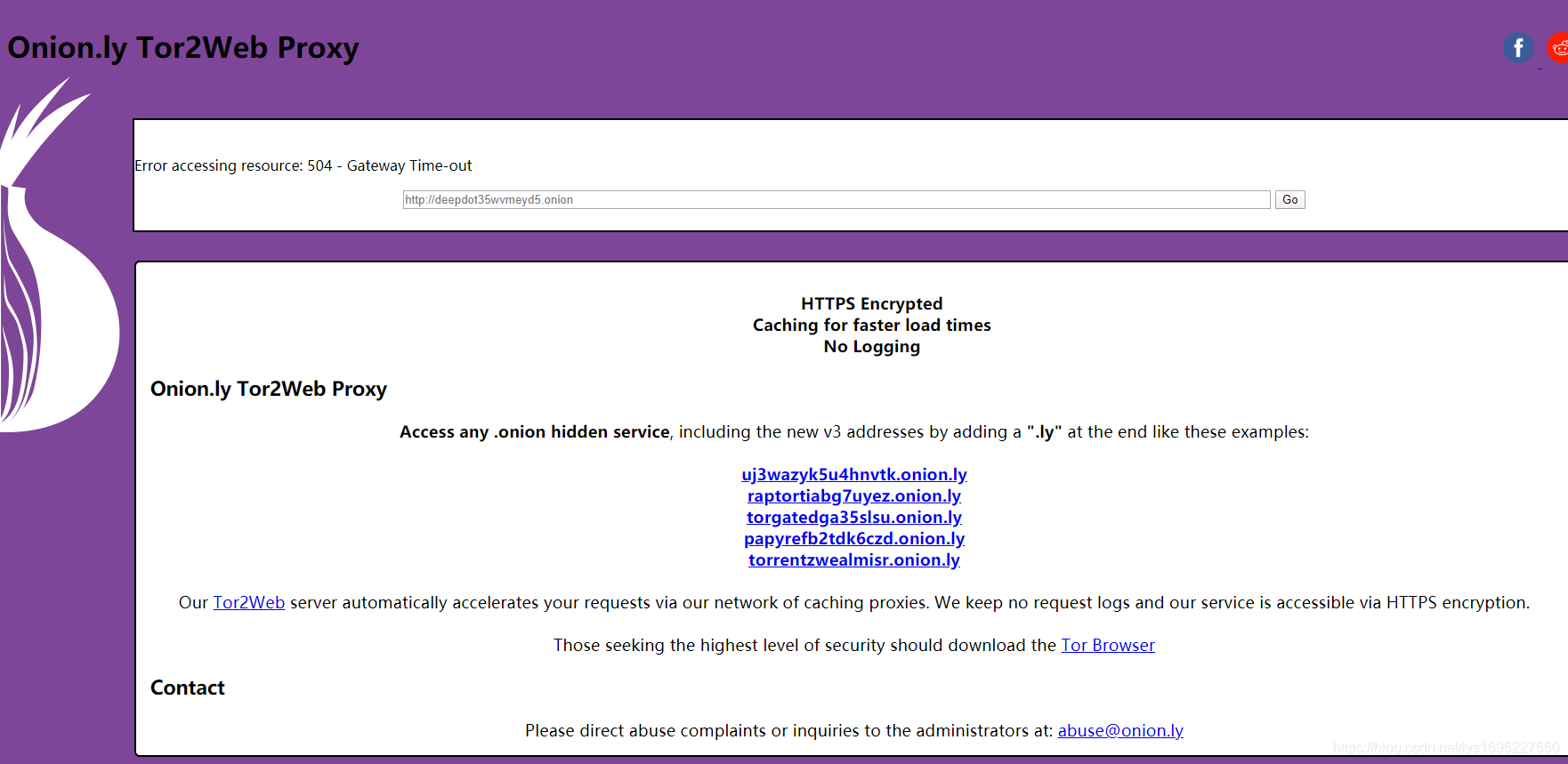Viewport: 1568px width, 764px height.
Task: Open raptortiabg7uyez.onion.ly link
Action: pos(854,495)
